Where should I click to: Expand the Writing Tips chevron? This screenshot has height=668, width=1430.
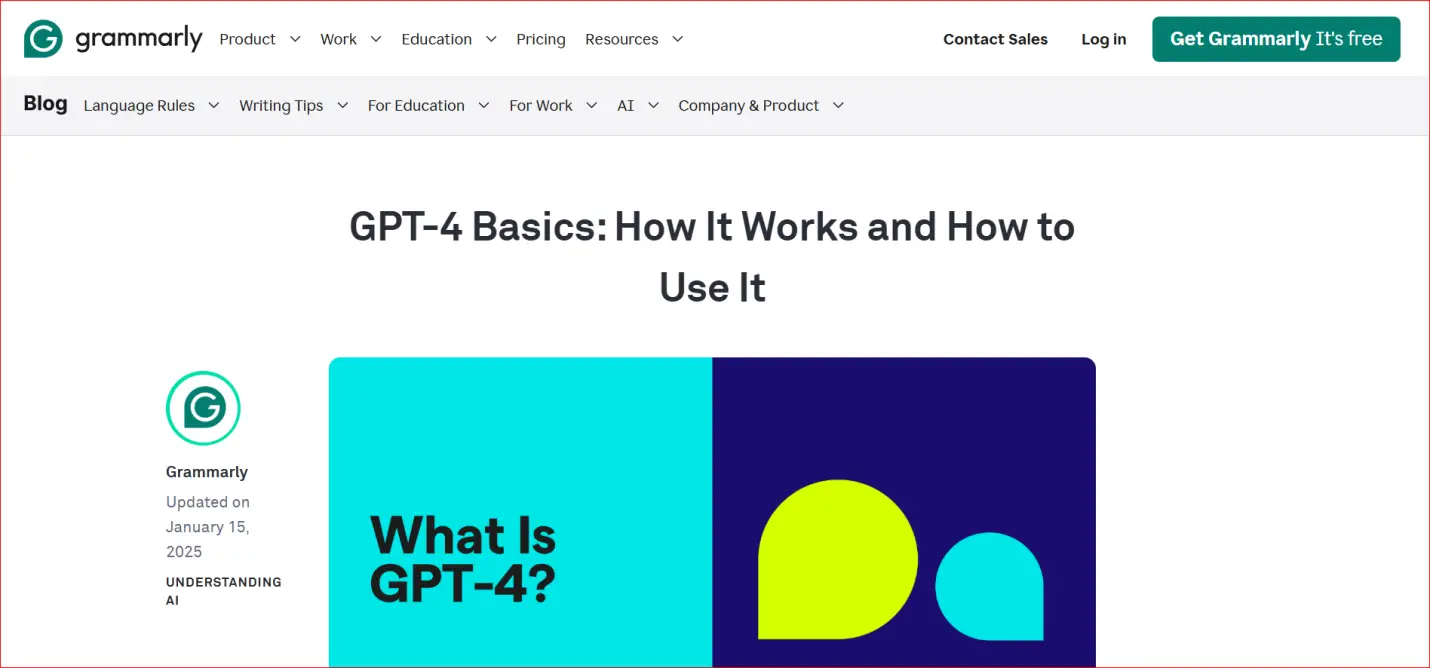(x=342, y=105)
